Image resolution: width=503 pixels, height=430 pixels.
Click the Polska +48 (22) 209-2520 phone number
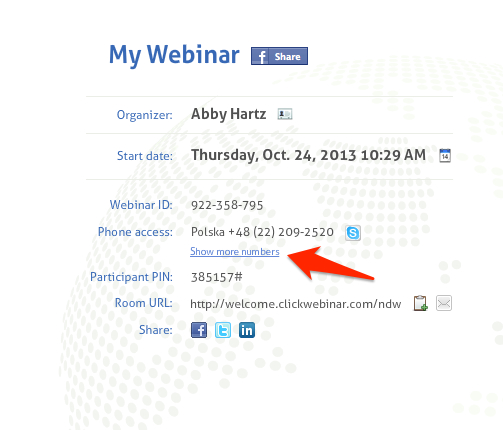(x=262, y=232)
